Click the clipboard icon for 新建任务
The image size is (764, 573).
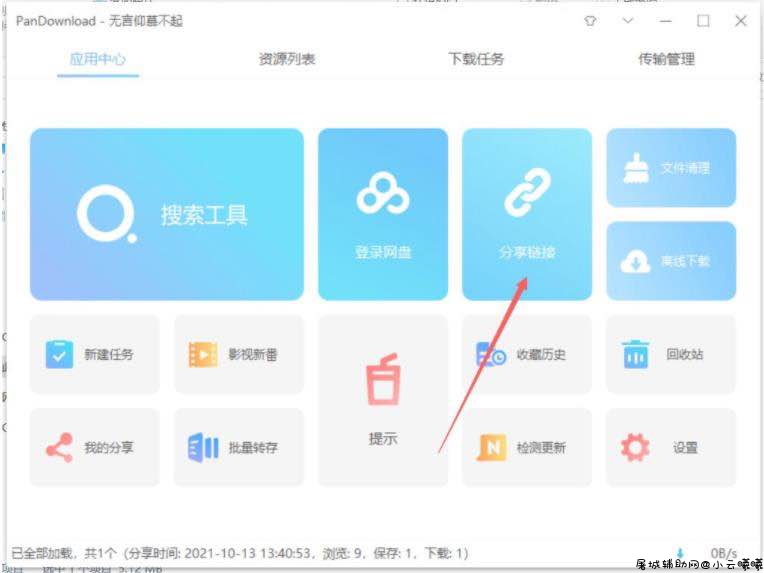pos(59,354)
